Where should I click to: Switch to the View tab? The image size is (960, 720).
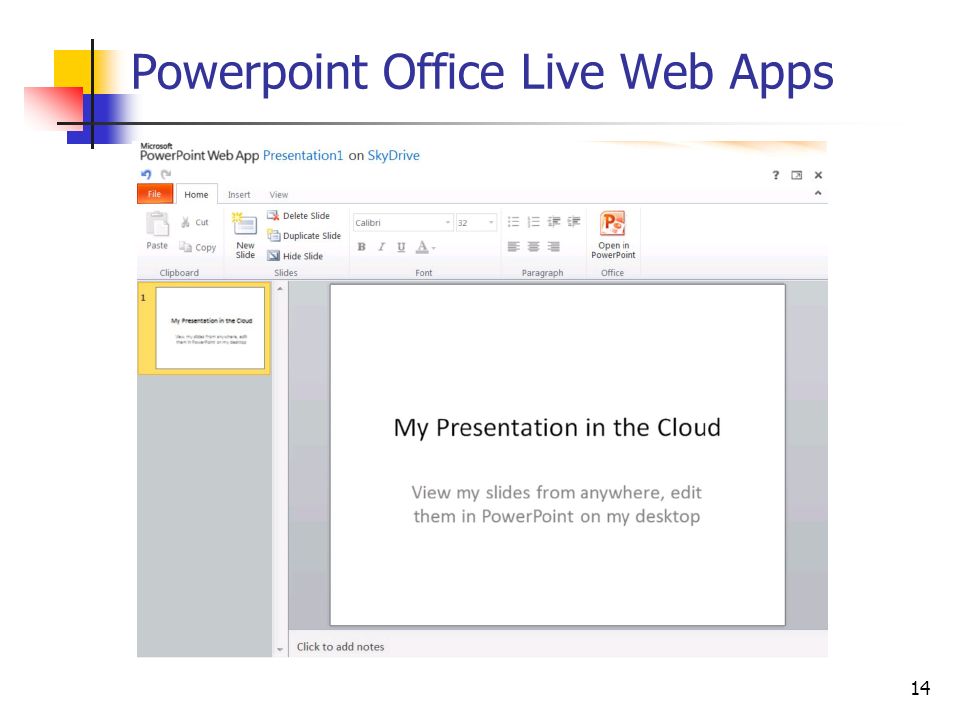(x=279, y=194)
